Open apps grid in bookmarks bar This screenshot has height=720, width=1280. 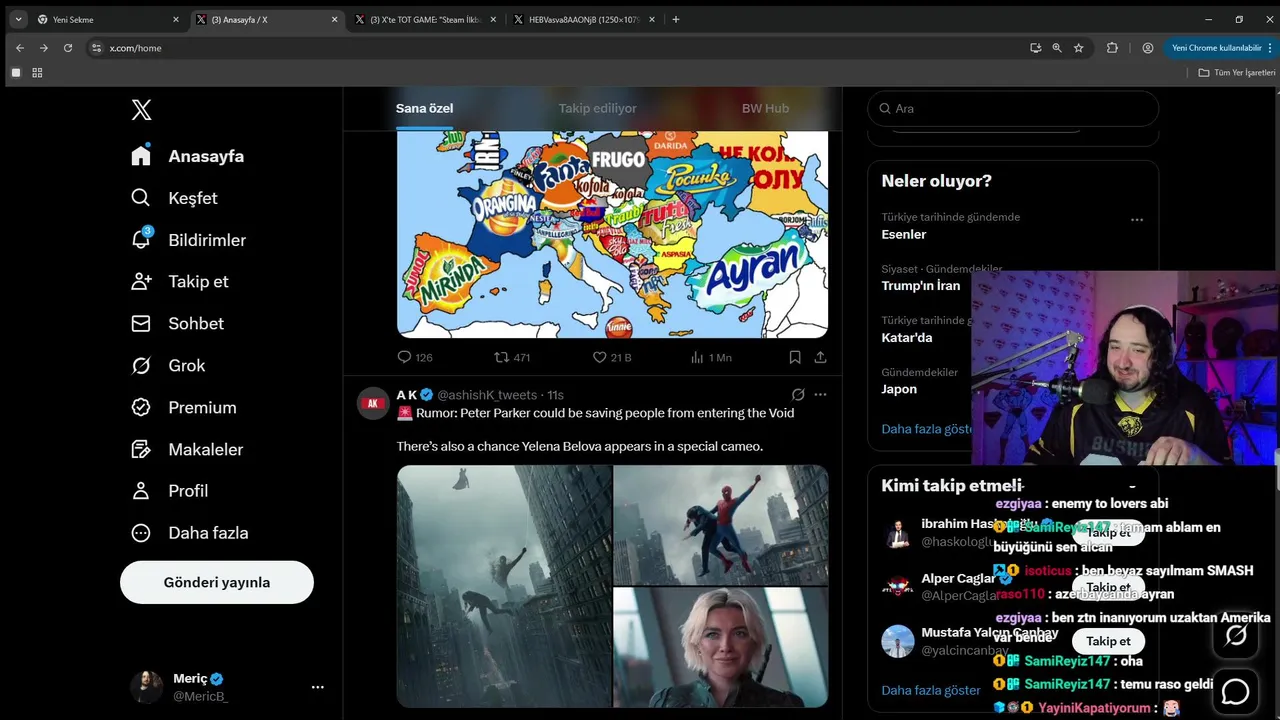click(x=37, y=73)
